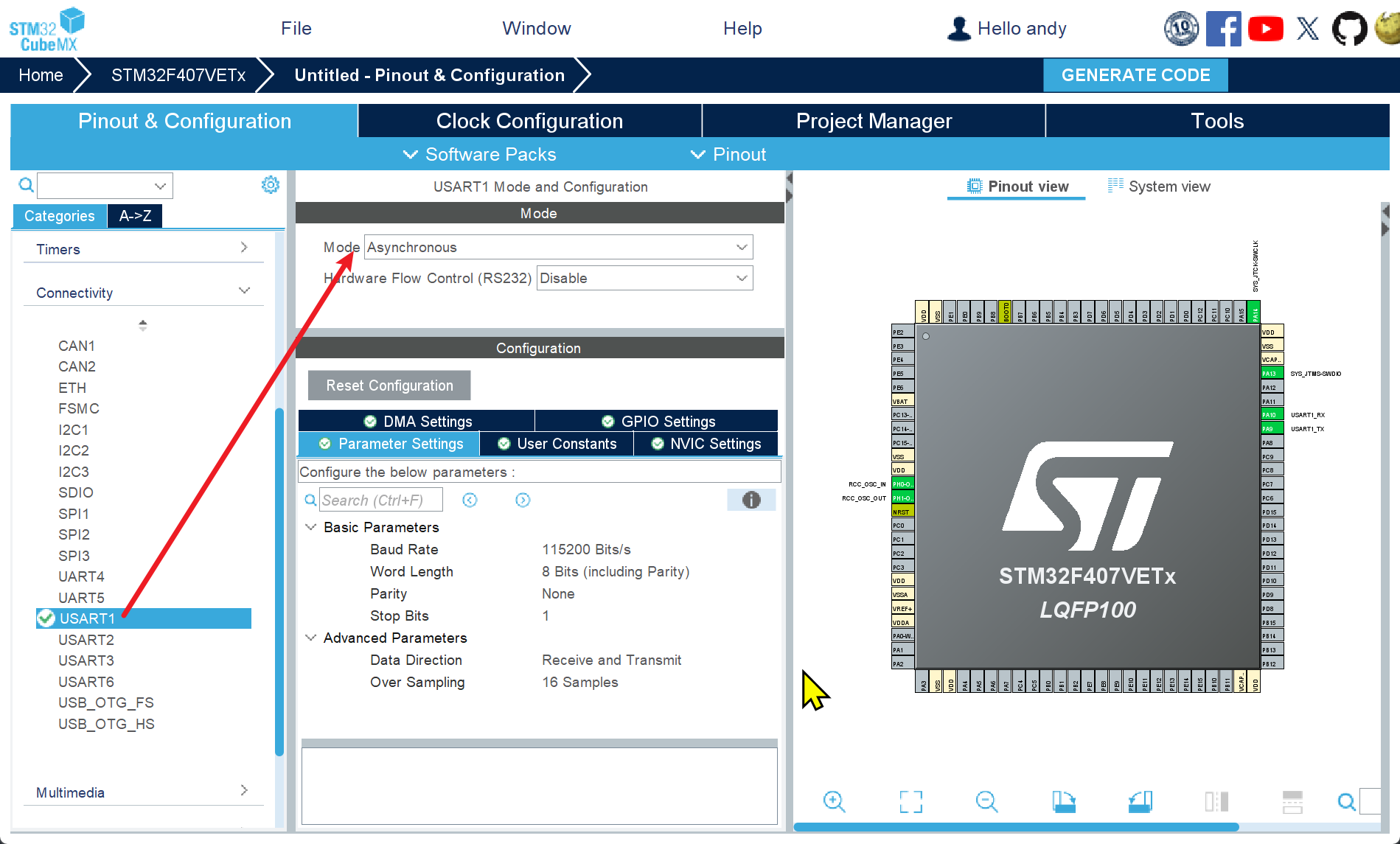Open the Software Packs dropdown

click(x=480, y=154)
